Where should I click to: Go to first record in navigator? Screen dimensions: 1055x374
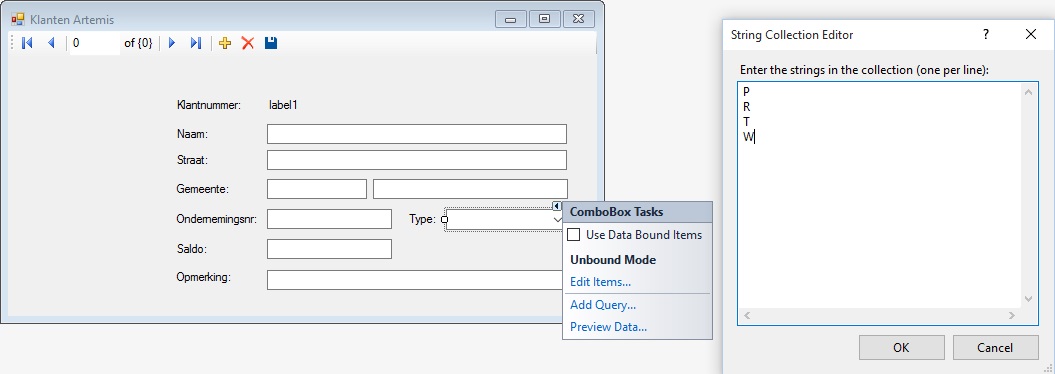28,43
